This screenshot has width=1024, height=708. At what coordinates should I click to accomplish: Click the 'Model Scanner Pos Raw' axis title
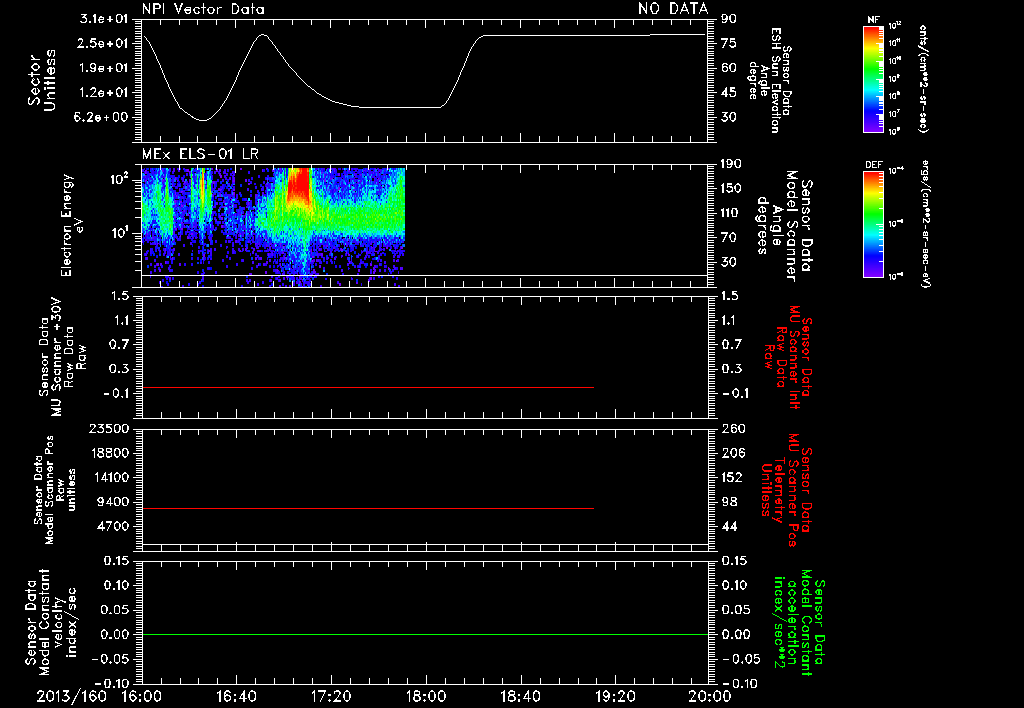click(x=55, y=489)
